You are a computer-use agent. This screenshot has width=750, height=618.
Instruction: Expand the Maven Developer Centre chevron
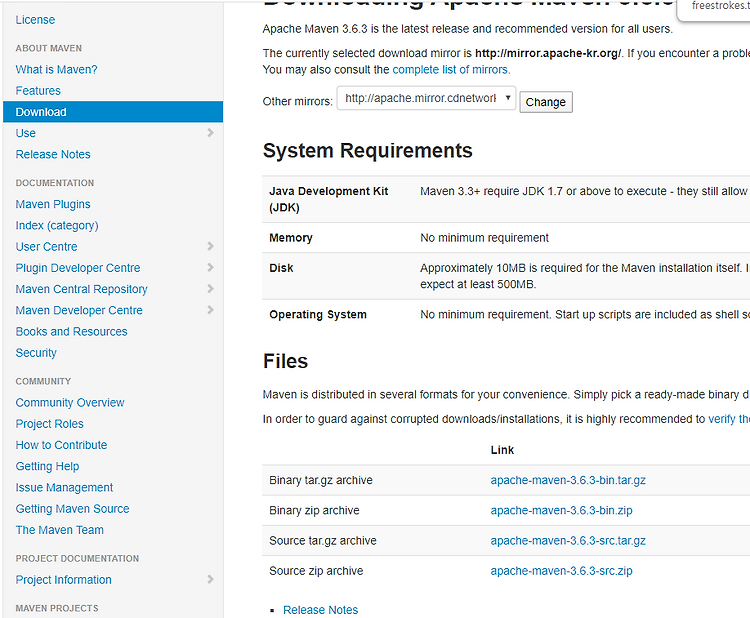coord(210,309)
